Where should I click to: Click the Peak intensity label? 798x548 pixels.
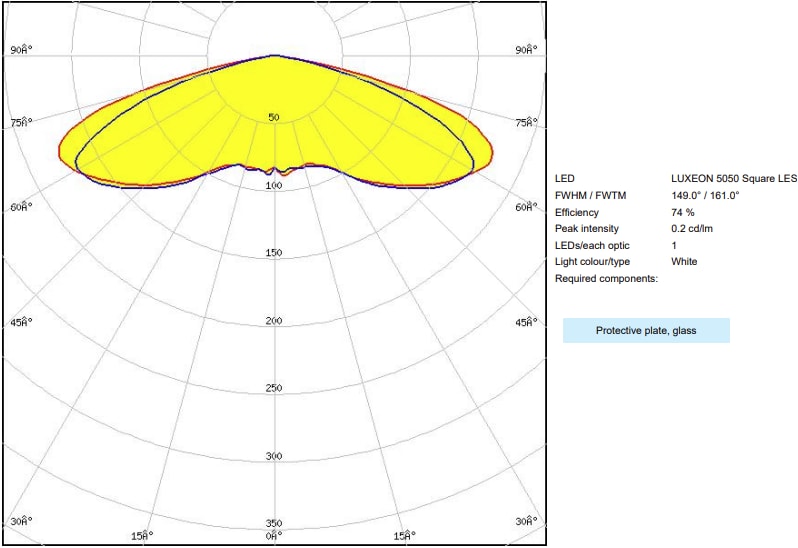click(586, 229)
